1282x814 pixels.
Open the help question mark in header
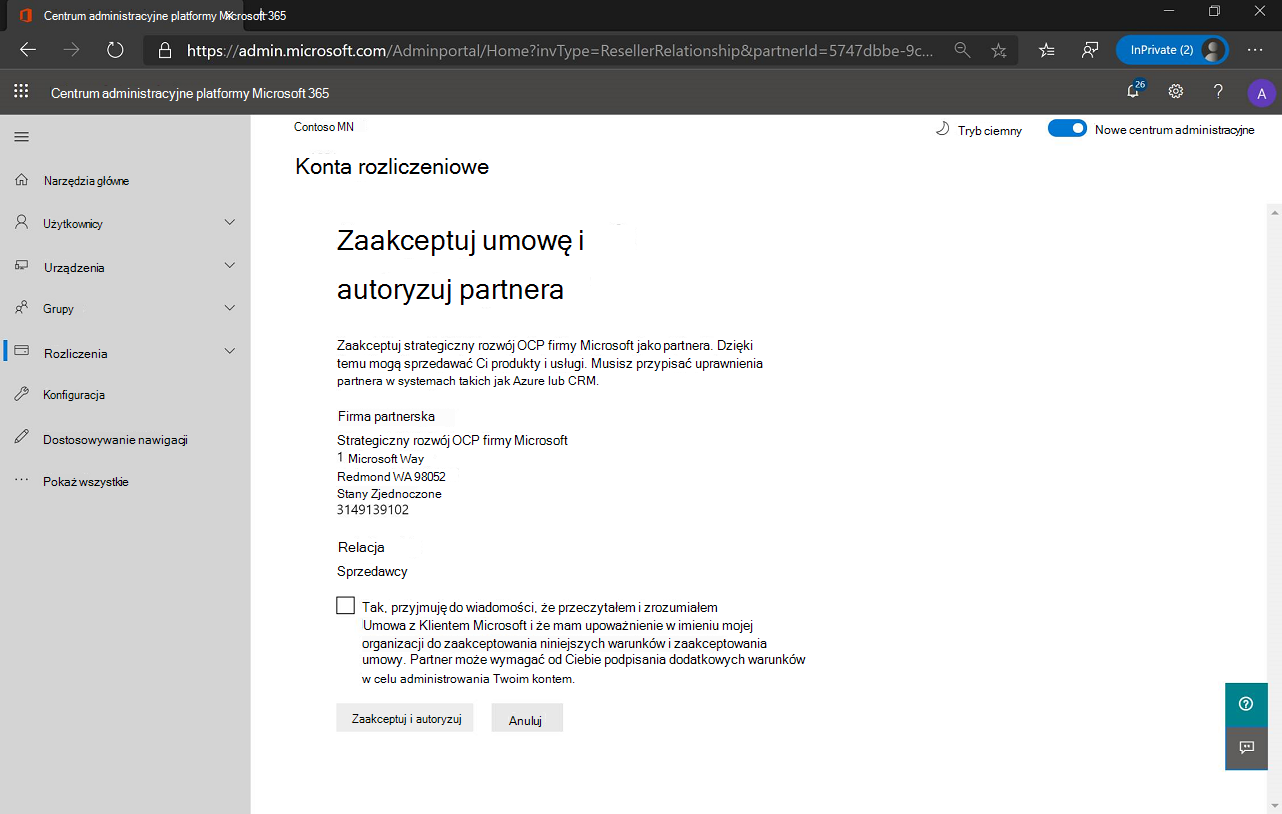click(1218, 92)
